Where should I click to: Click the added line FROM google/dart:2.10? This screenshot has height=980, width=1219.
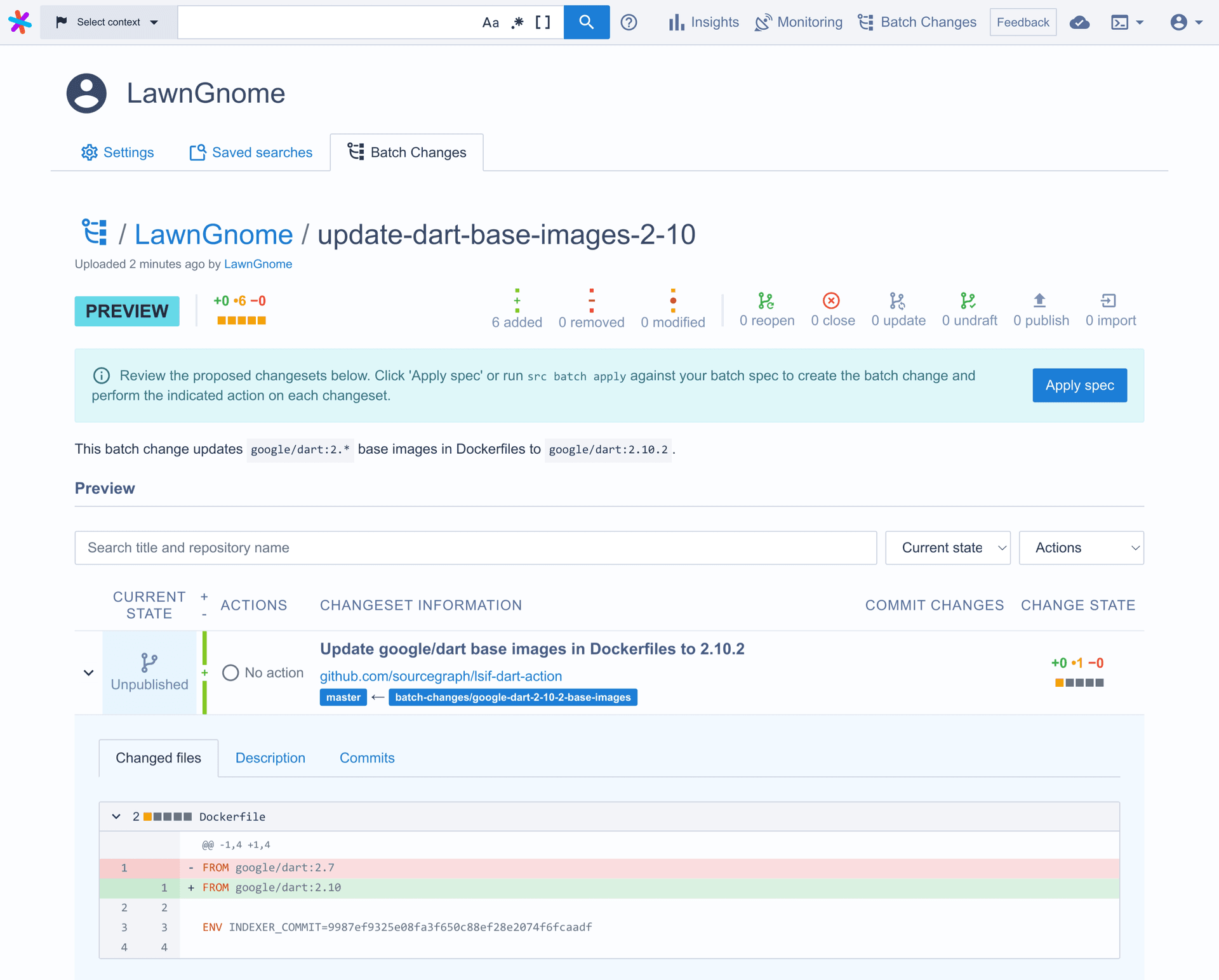(x=609, y=887)
